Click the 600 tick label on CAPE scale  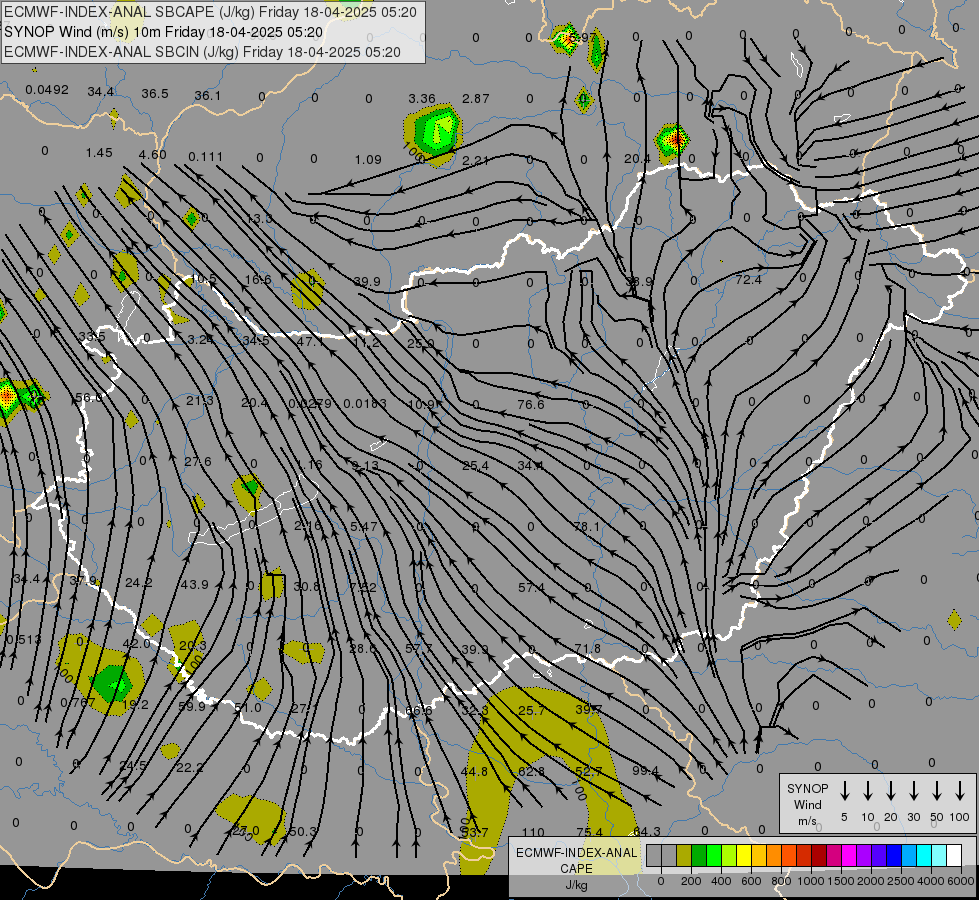pyautogui.click(x=751, y=881)
